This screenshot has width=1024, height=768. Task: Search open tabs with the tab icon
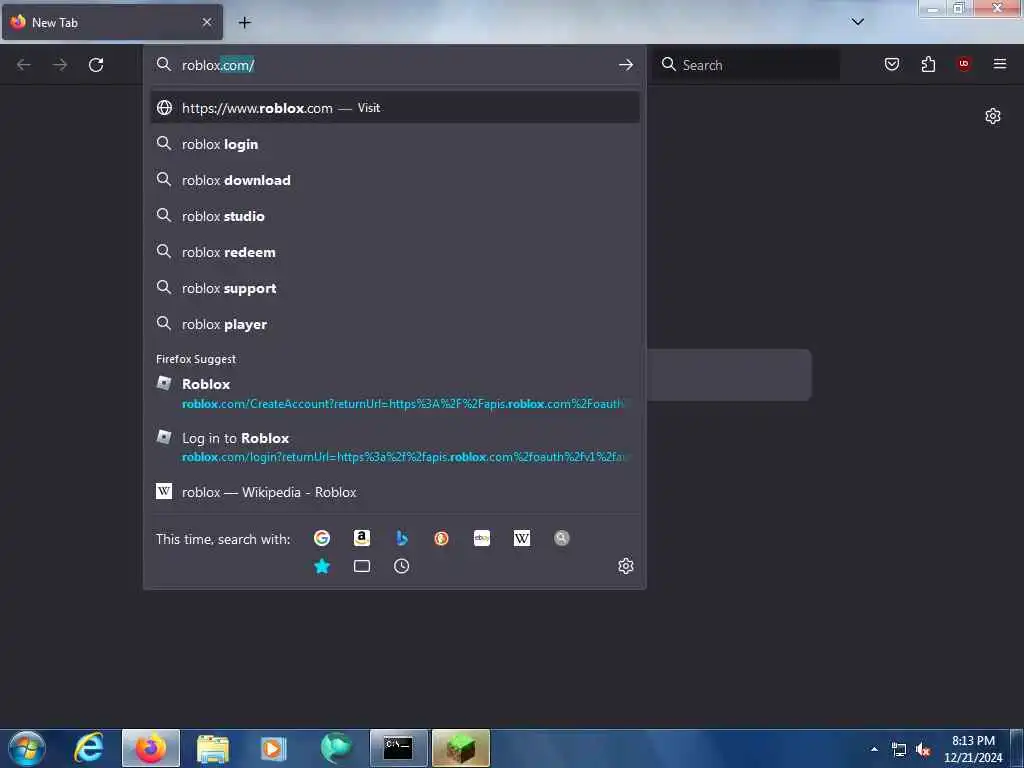point(362,566)
